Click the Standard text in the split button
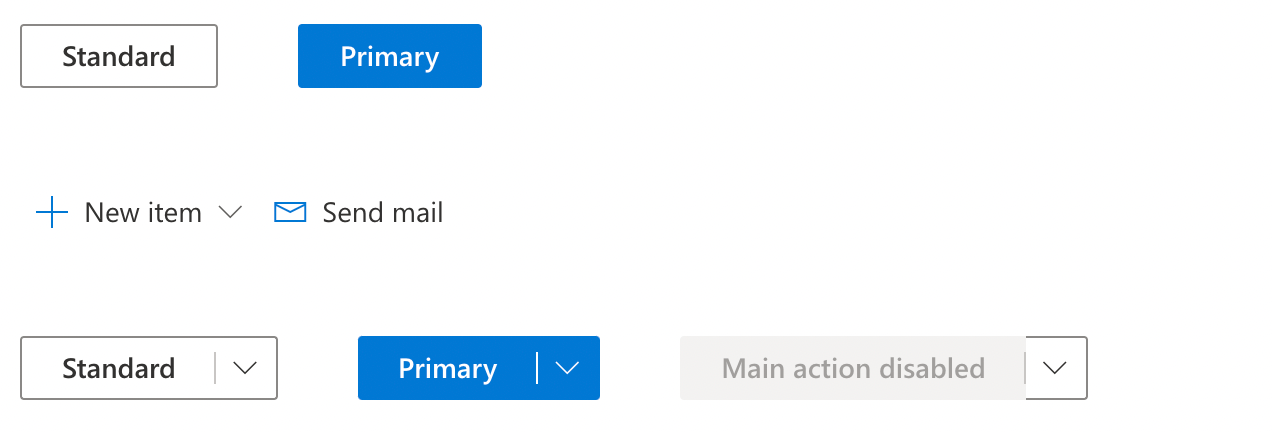 click(118, 369)
